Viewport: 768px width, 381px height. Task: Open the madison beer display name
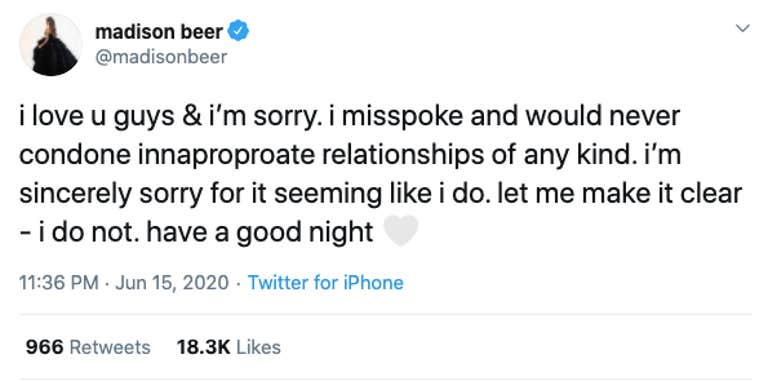coord(160,32)
